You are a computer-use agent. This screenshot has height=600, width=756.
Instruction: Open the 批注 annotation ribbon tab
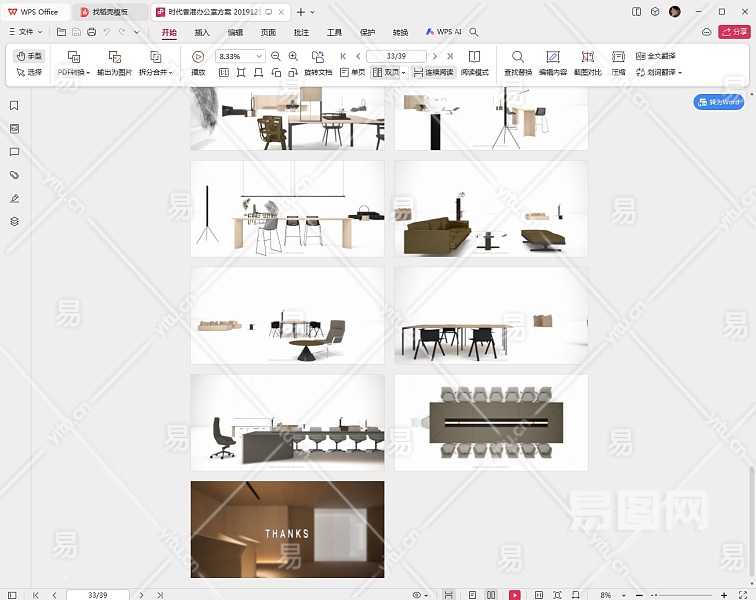pyautogui.click(x=301, y=32)
